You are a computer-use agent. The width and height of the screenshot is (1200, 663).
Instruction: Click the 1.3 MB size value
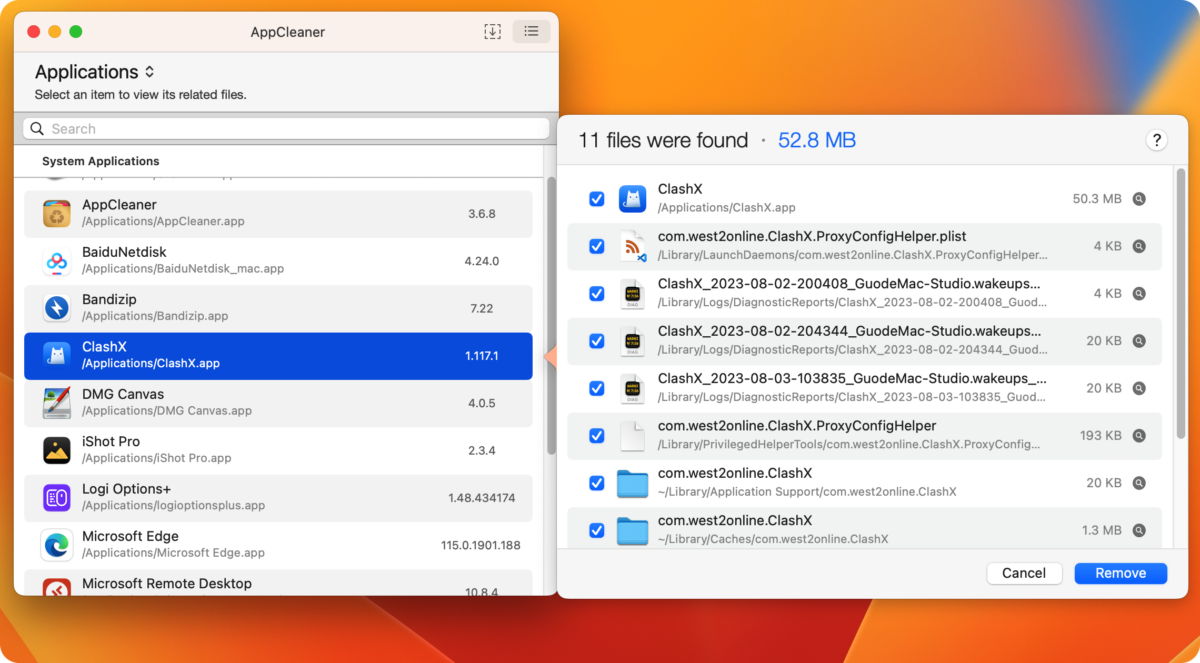(1102, 530)
